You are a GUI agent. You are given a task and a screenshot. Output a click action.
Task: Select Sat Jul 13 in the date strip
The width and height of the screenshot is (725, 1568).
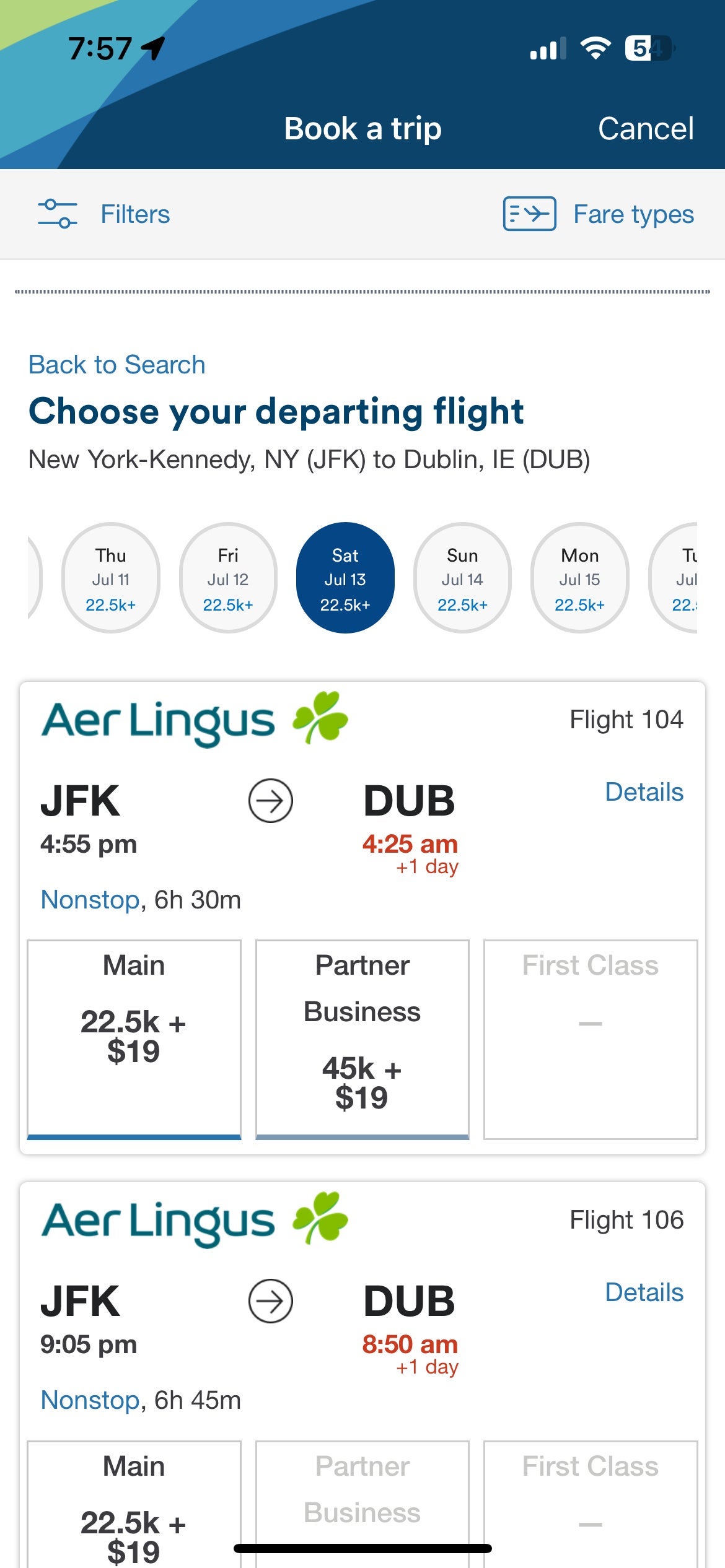pyautogui.click(x=345, y=577)
